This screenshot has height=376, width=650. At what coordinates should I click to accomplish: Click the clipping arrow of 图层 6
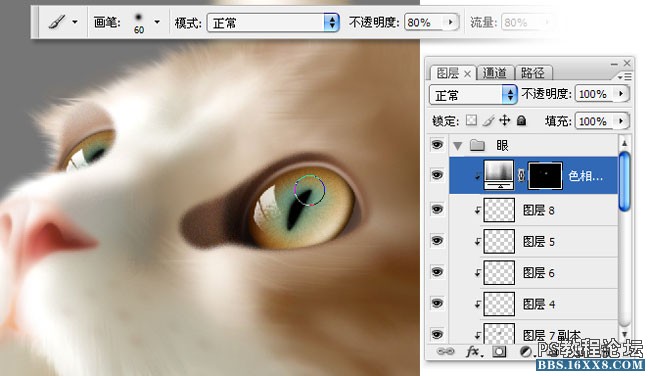[x=478, y=273]
